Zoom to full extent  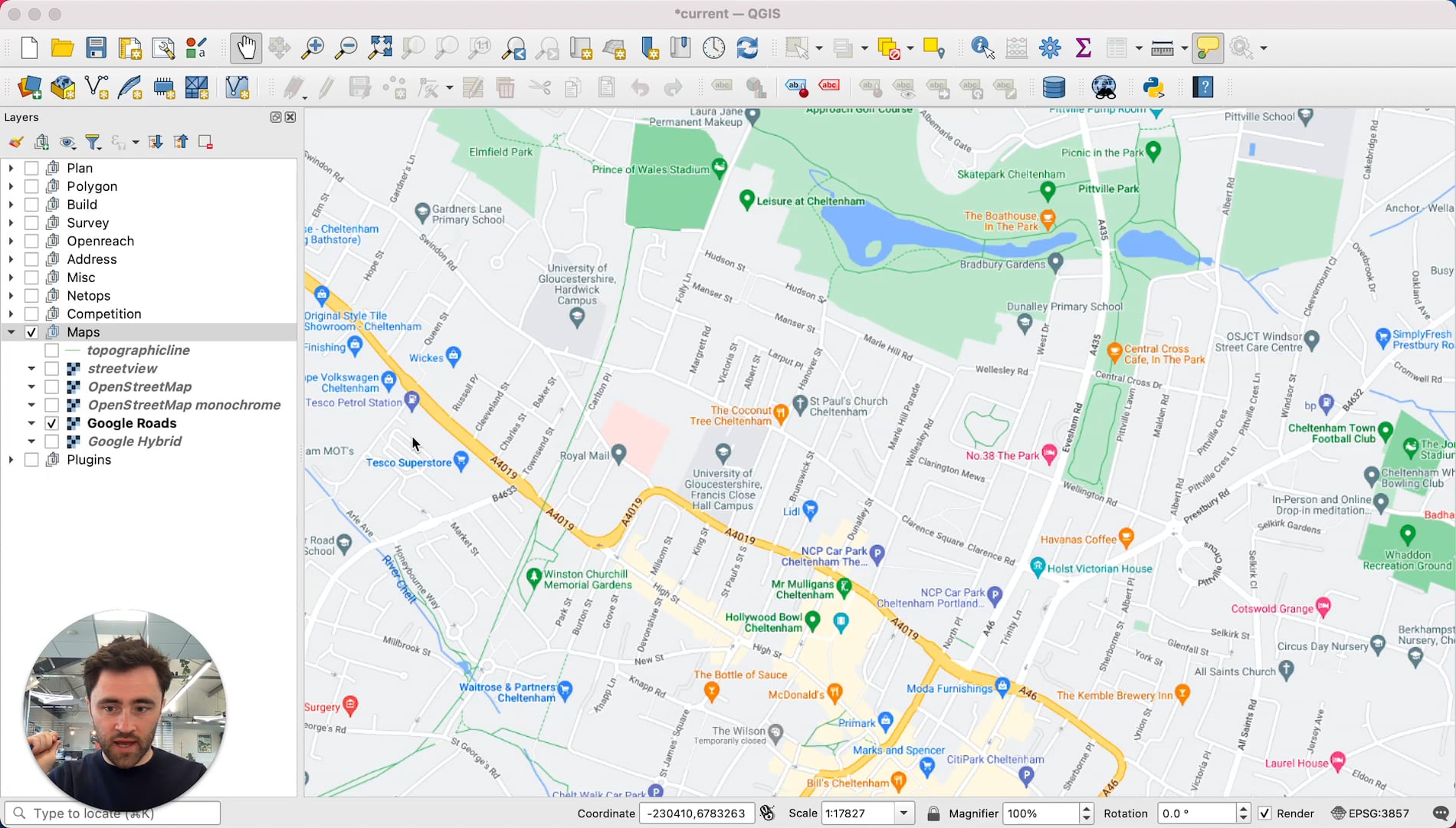[x=380, y=48]
